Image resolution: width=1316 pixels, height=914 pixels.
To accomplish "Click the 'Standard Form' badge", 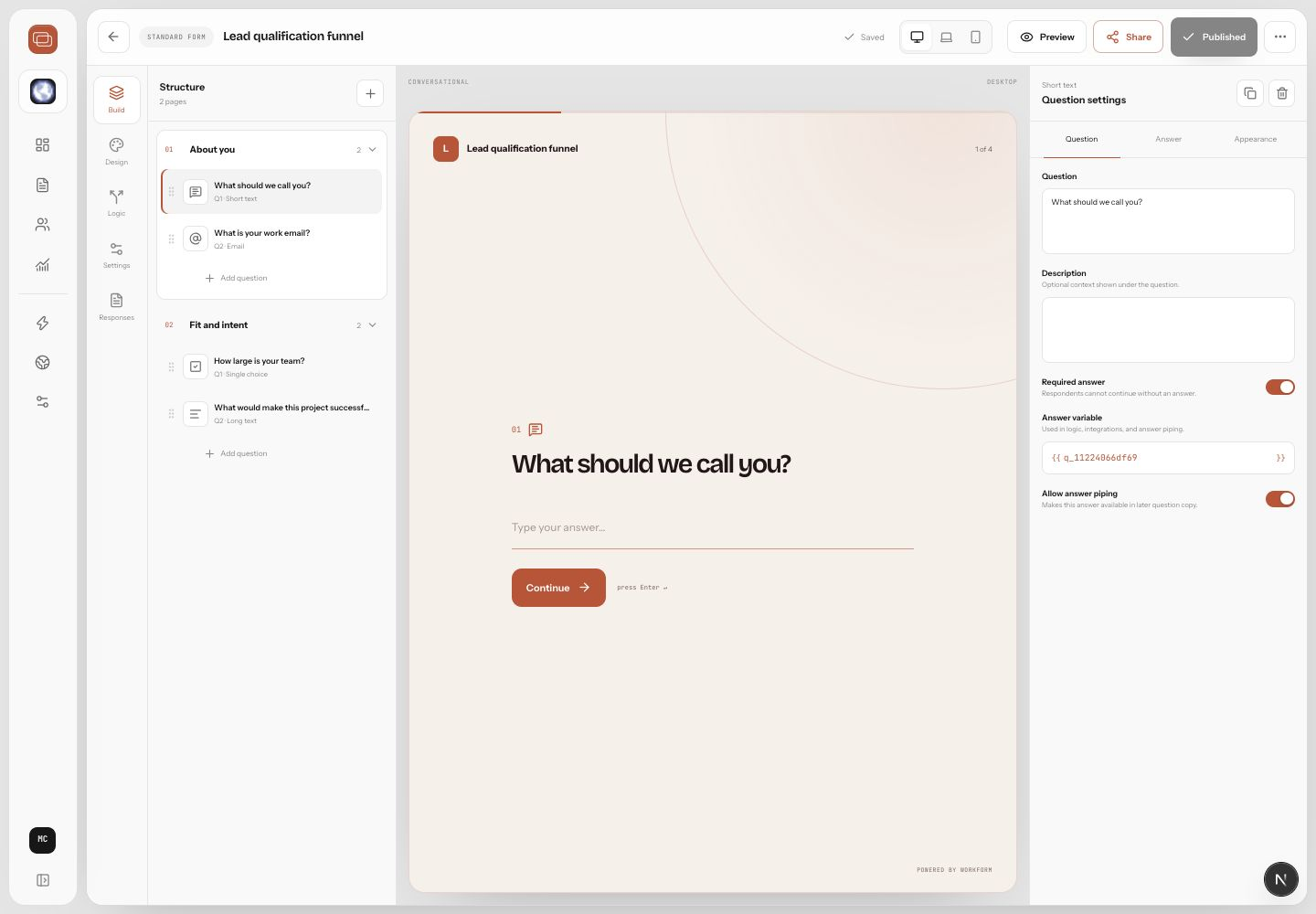I will [x=176, y=37].
